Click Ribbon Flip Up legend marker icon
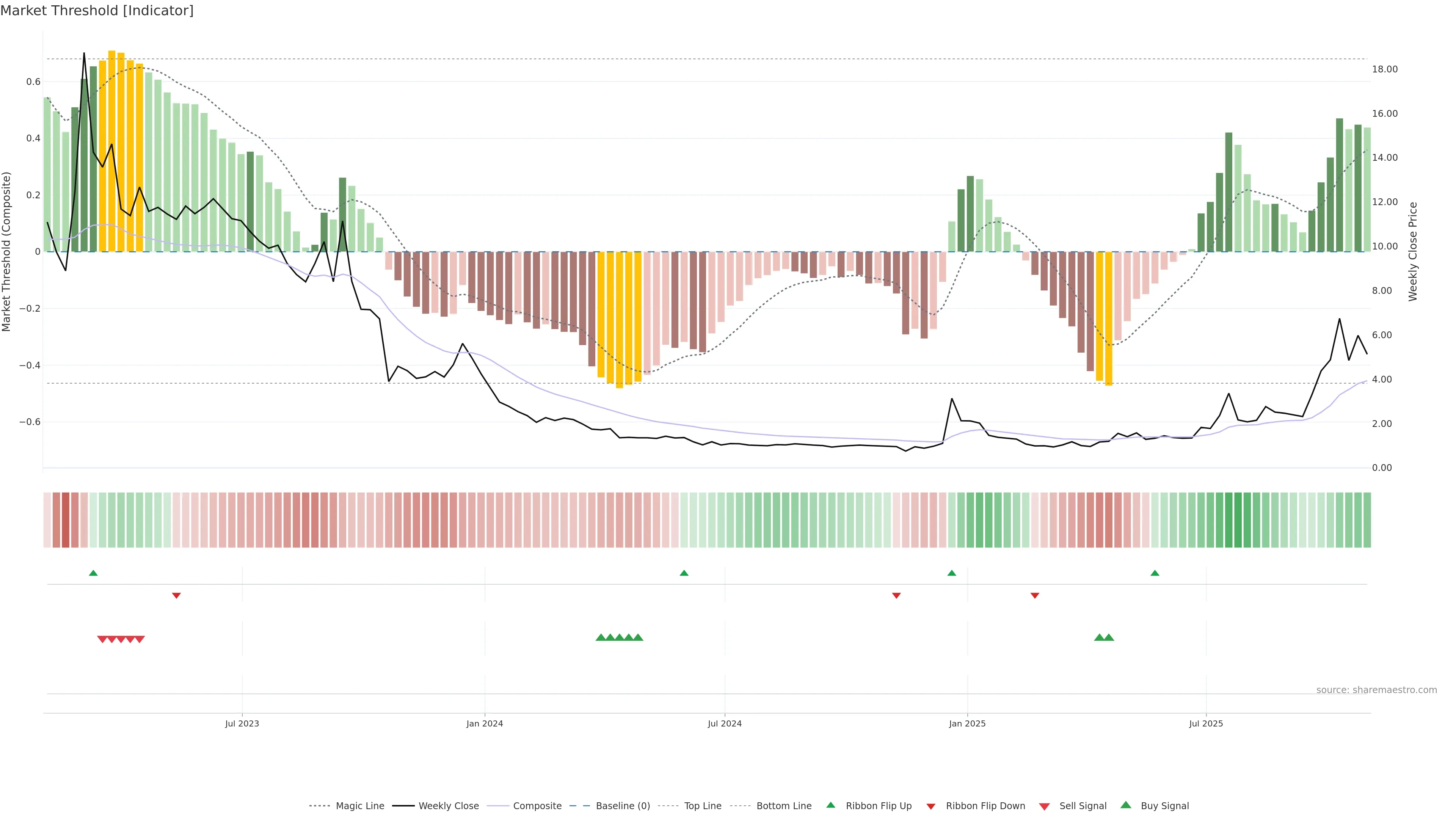Viewport: 1456px width, 819px height. pyautogui.click(x=830, y=805)
